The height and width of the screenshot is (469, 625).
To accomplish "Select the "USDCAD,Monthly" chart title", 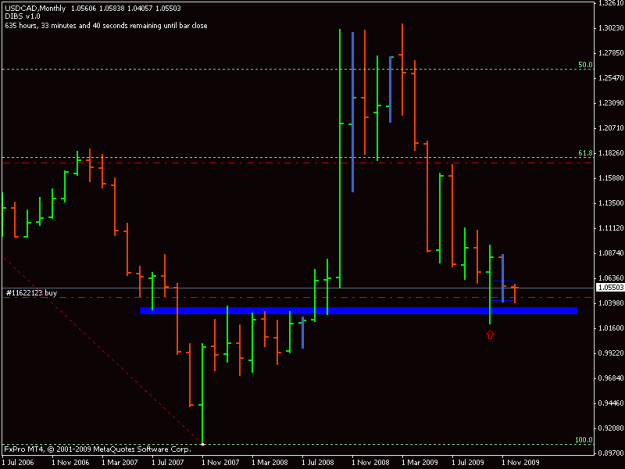I will pyautogui.click(x=35, y=8).
